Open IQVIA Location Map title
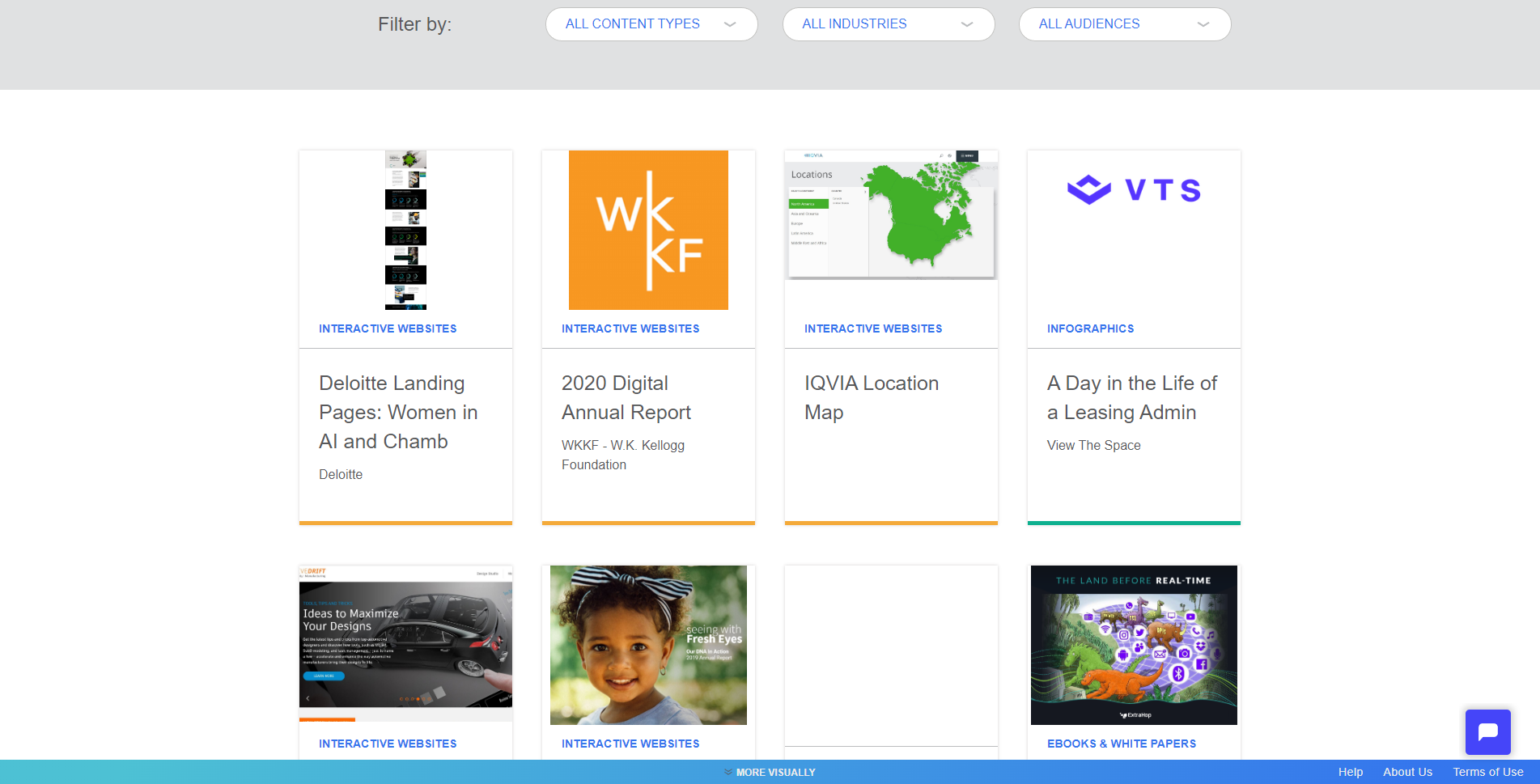The image size is (1540, 784). point(872,397)
